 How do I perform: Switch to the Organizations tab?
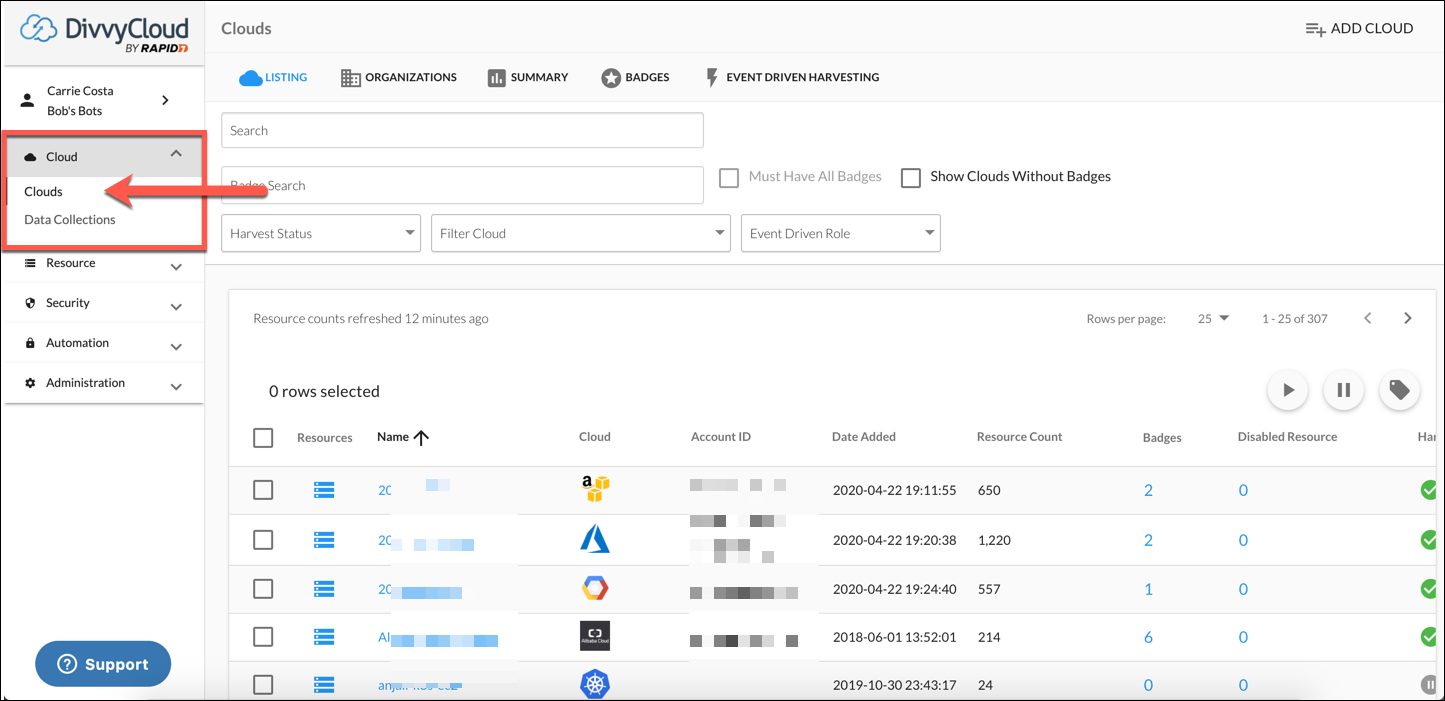click(399, 77)
